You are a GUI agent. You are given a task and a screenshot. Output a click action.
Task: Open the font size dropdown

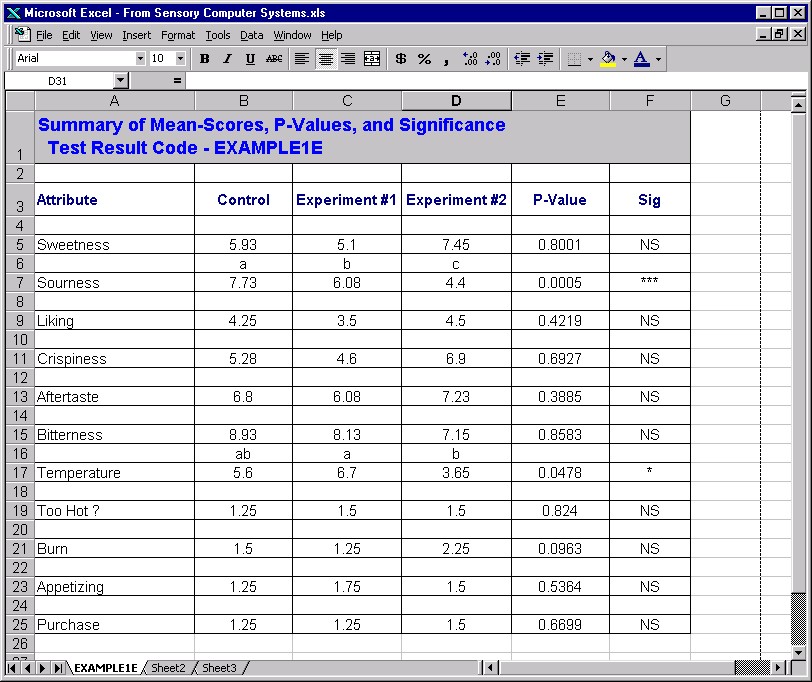[x=180, y=59]
